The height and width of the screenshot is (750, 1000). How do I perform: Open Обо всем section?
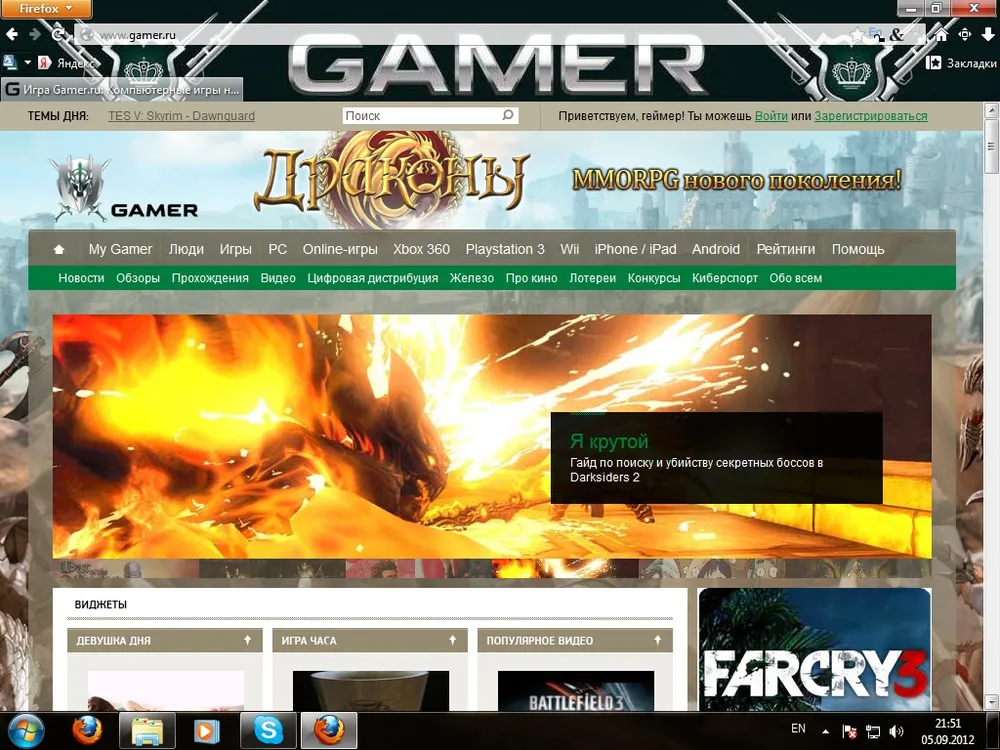pos(795,278)
